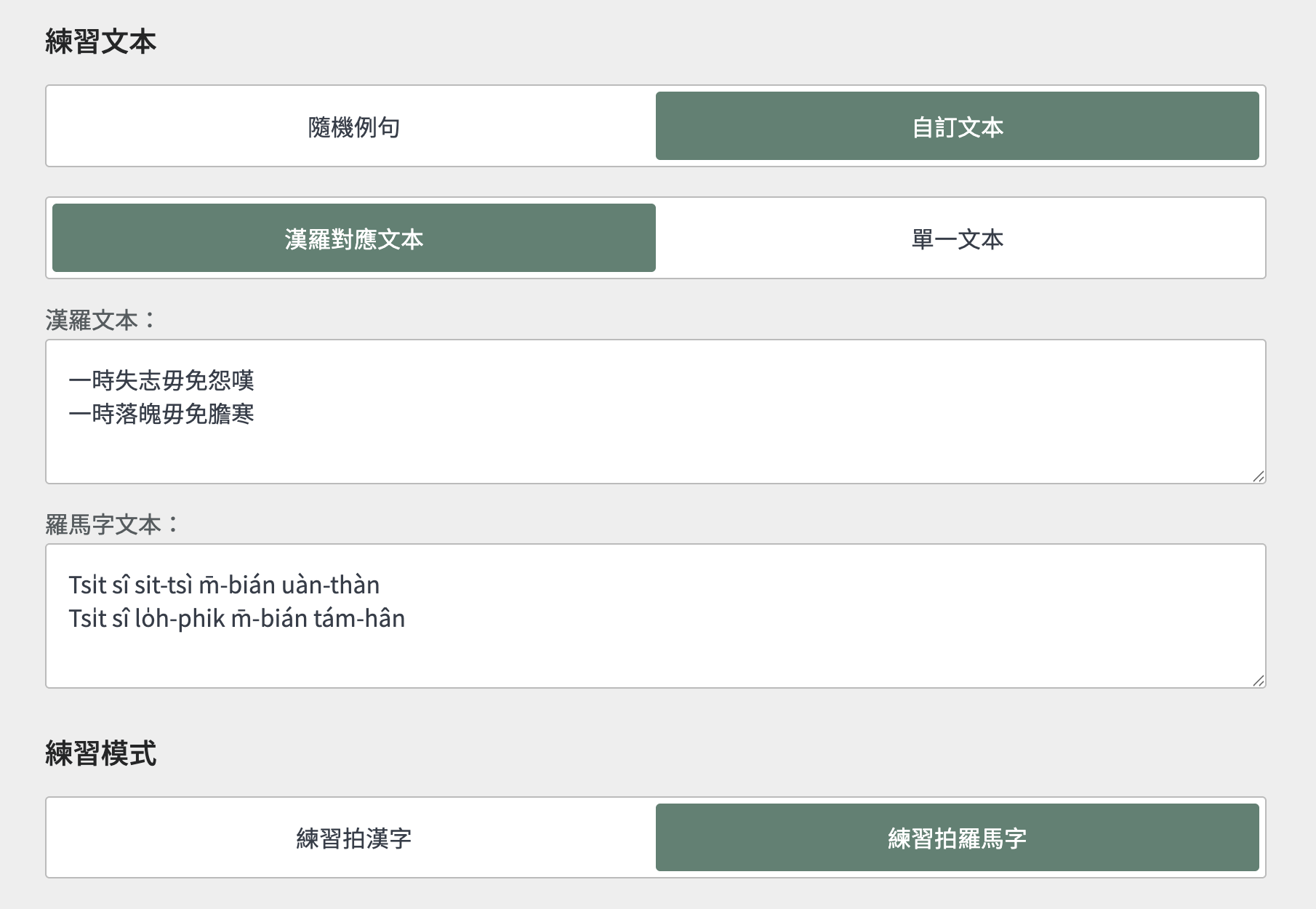The width and height of the screenshot is (1316, 909).
Task: Enable 練習拍羅馬字 practice mode
Action: coord(957,838)
